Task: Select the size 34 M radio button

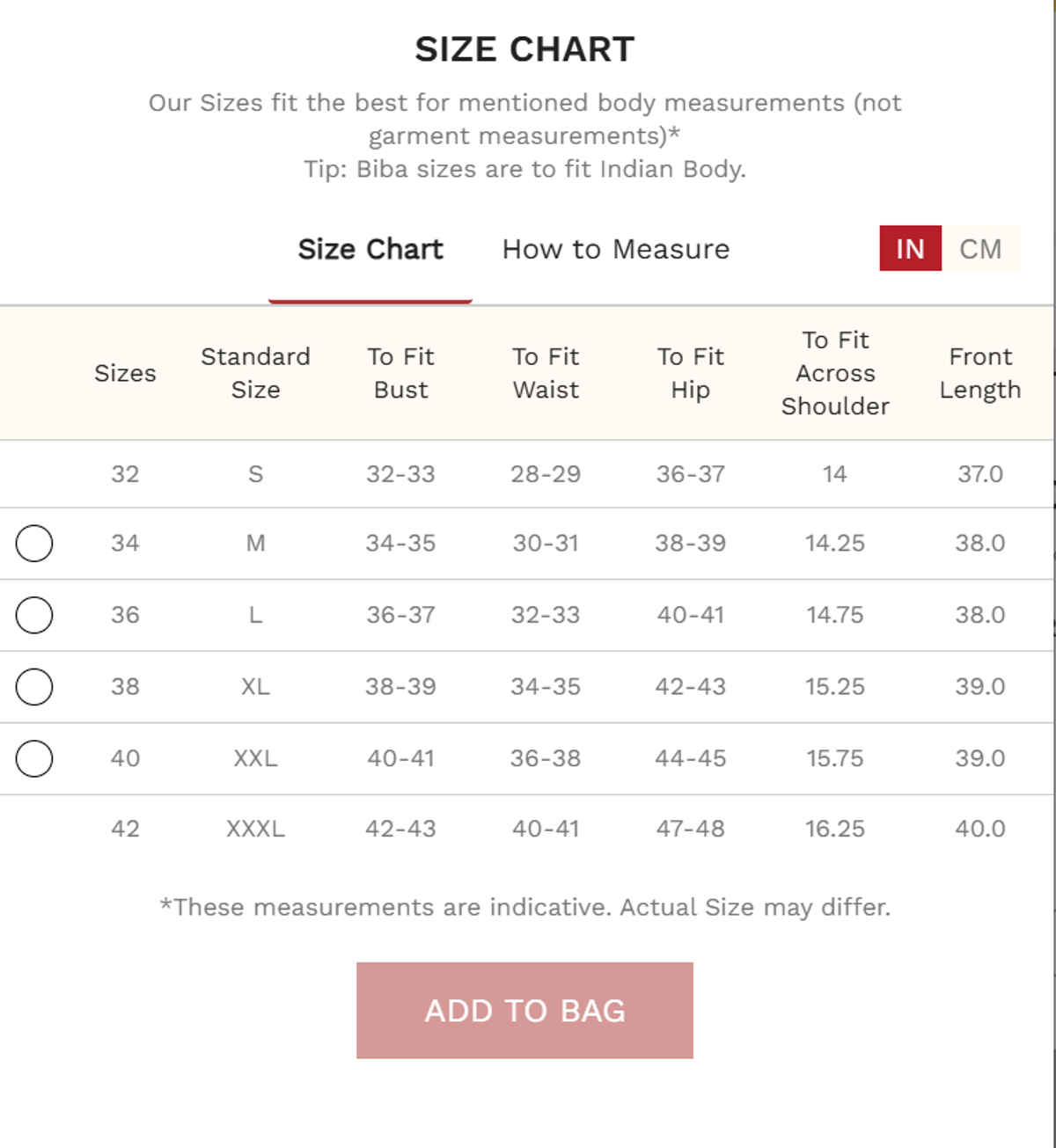Action: point(34,543)
